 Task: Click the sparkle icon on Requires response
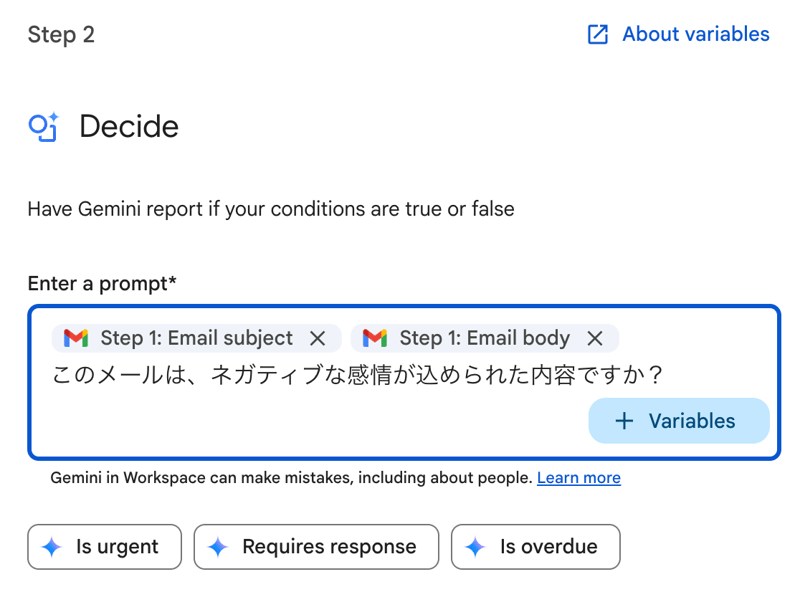pyautogui.click(x=218, y=547)
